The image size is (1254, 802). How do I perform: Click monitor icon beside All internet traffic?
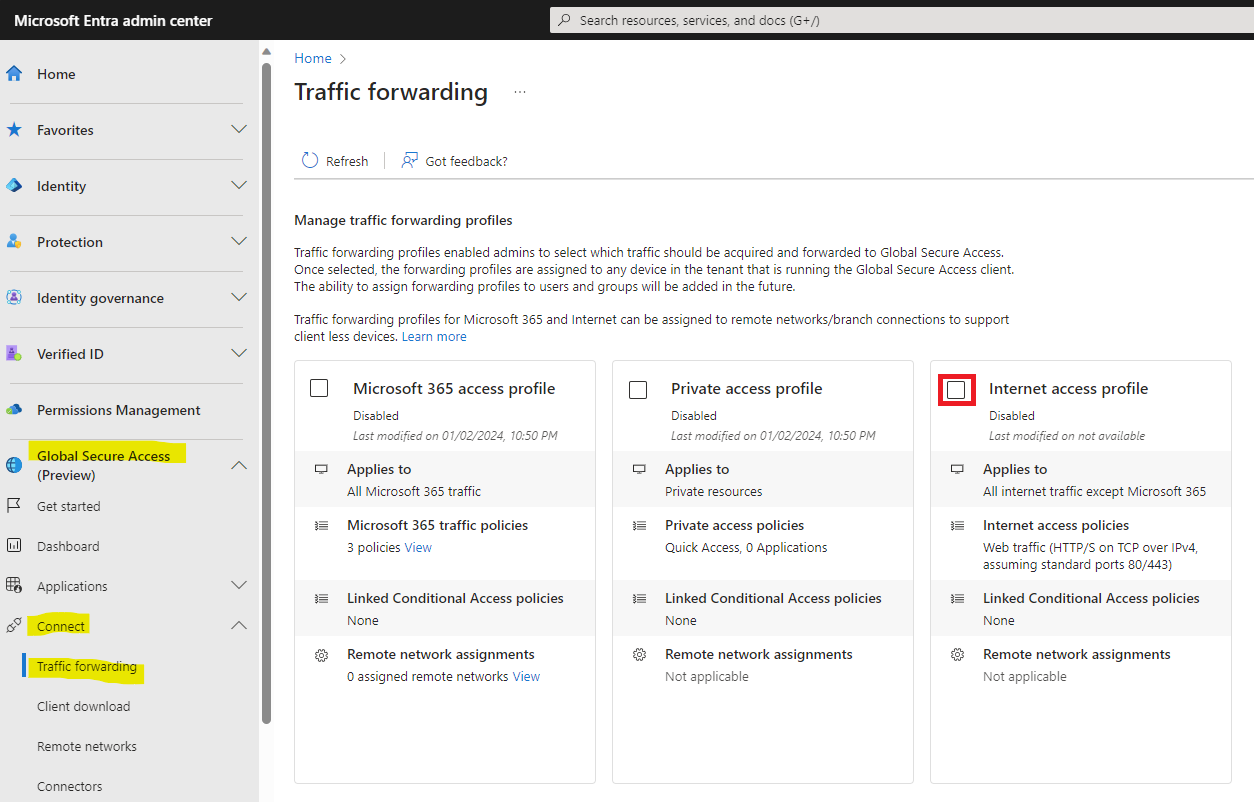(x=957, y=469)
